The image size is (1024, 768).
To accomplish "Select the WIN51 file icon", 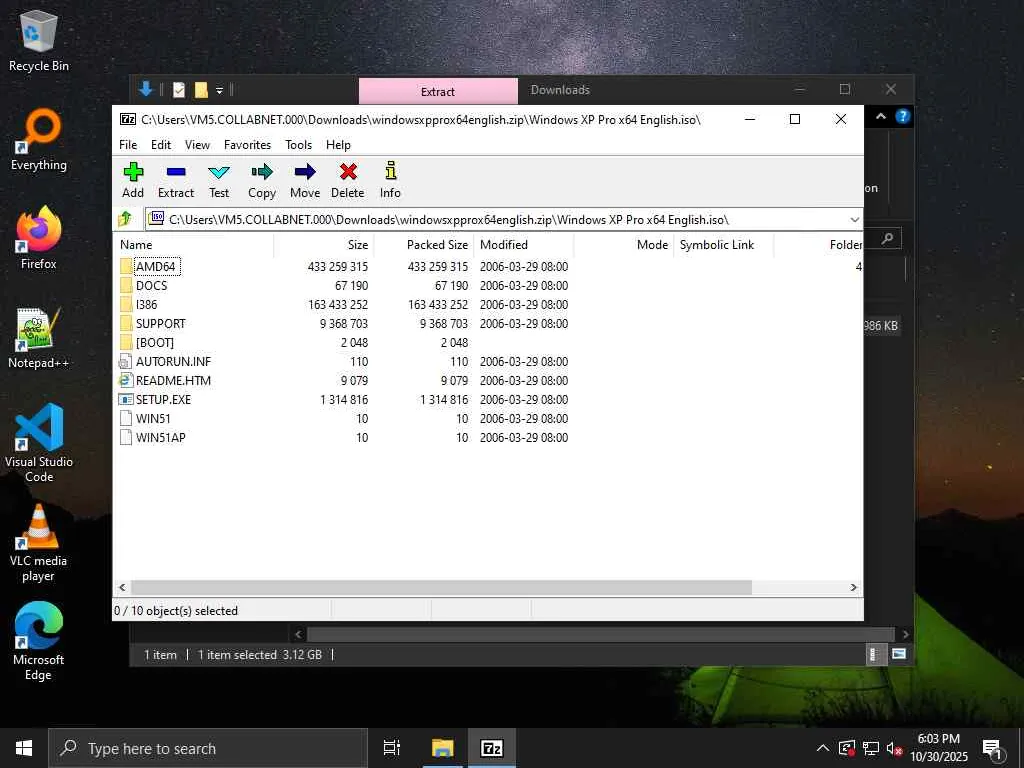I will pyautogui.click(x=126, y=419).
